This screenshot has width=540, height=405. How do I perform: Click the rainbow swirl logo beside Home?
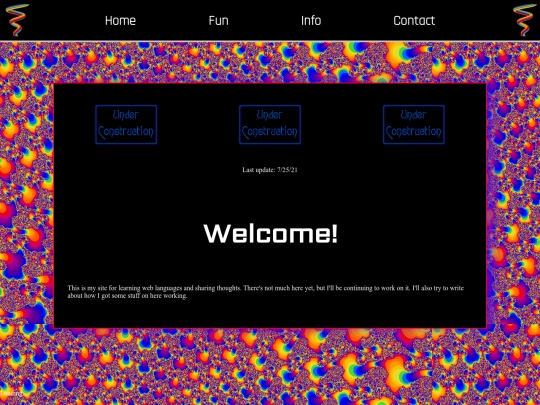(x=17, y=20)
